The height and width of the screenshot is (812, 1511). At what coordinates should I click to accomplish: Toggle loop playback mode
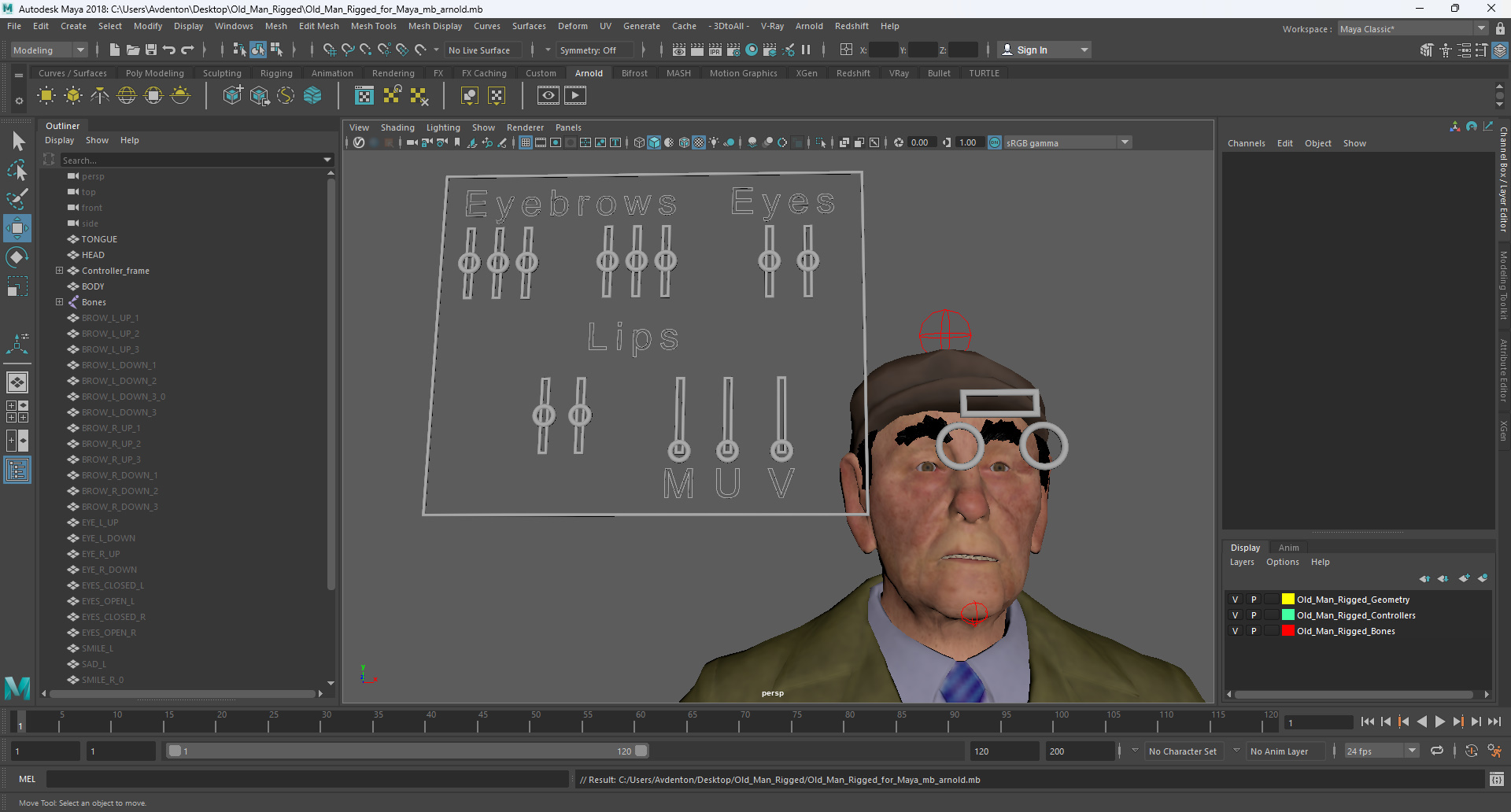coord(1437,751)
